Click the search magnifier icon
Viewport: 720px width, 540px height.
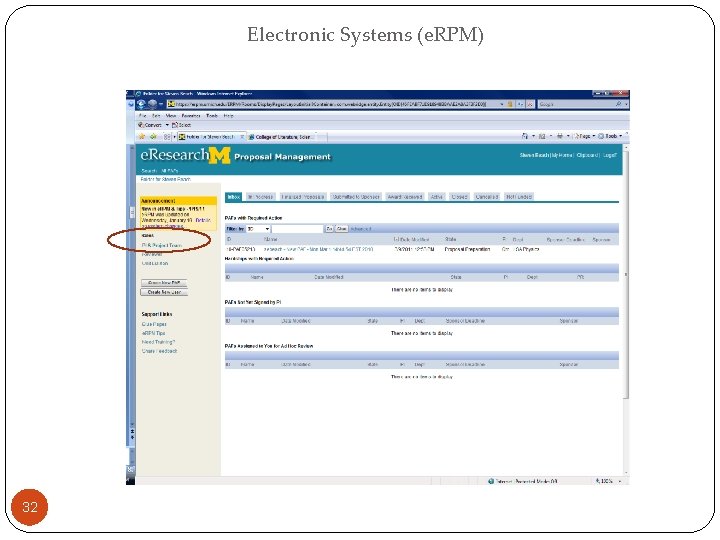coord(619,104)
